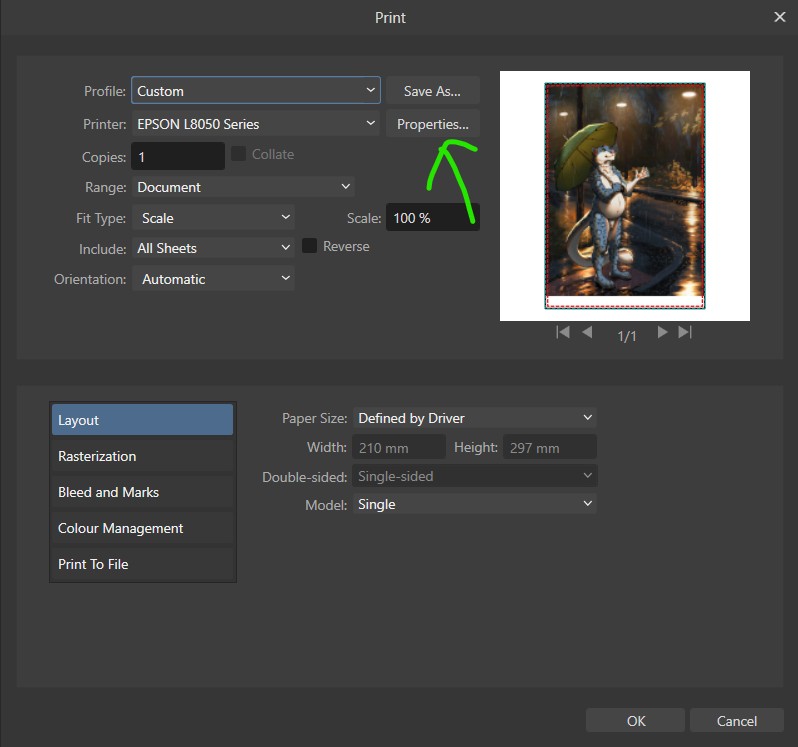The width and height of the screenshot is (798, 747).
Task: Open the Bleed and Marks section
Action: coord(142,492)
